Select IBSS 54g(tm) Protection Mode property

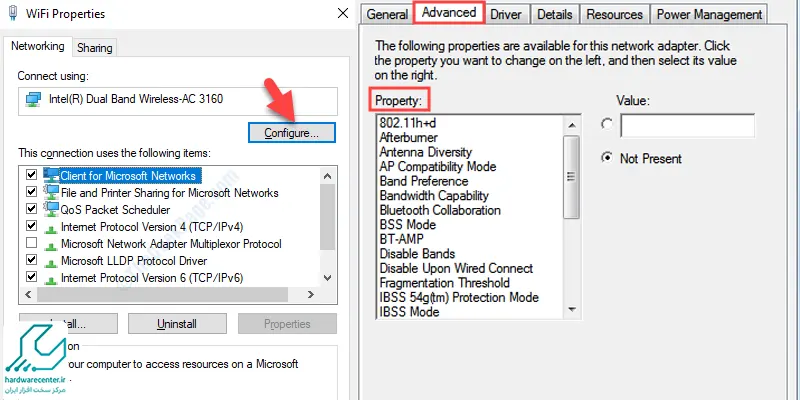pos(459,297)
